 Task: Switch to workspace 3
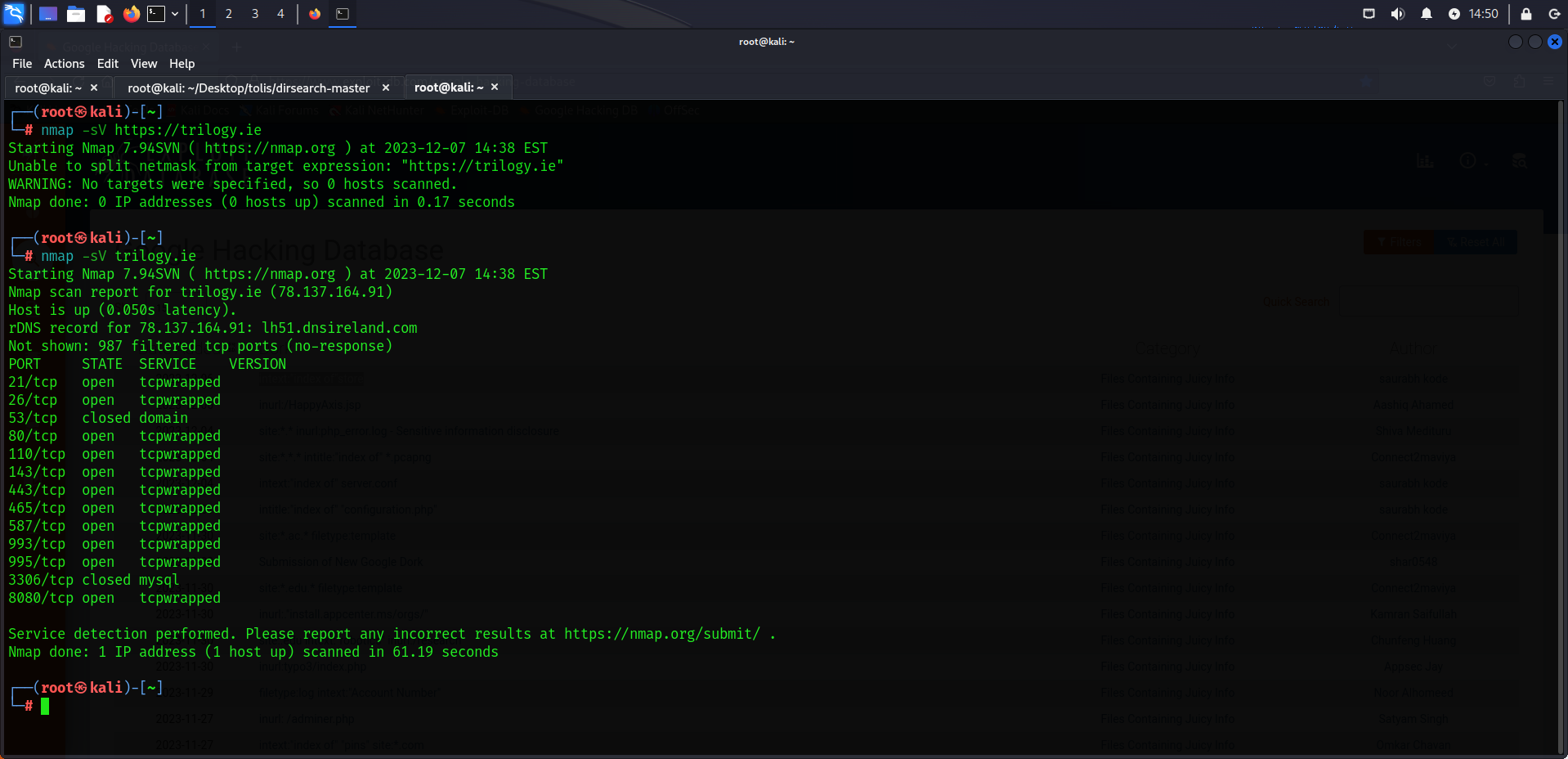coord(255,14)
